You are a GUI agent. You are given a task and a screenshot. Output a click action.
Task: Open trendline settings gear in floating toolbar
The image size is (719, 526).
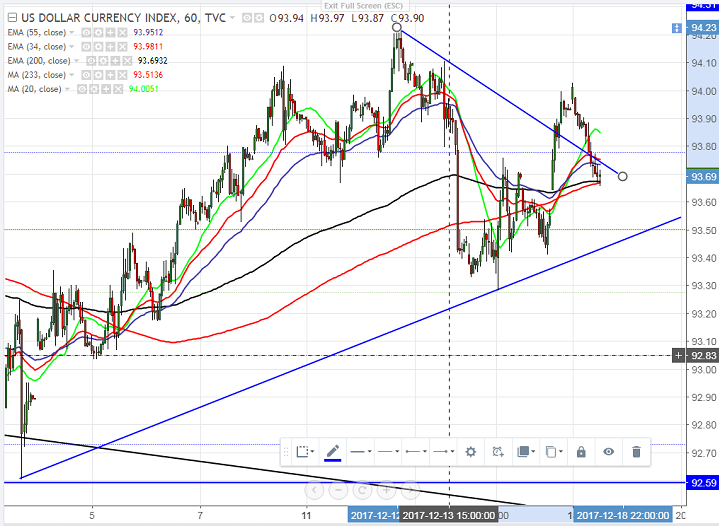[x=470, y=452]
